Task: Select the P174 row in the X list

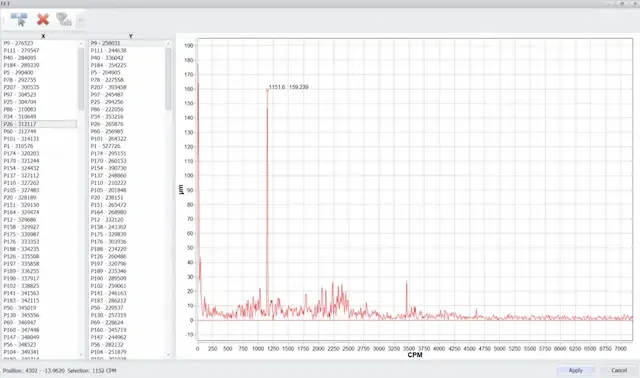Action: 40,153
